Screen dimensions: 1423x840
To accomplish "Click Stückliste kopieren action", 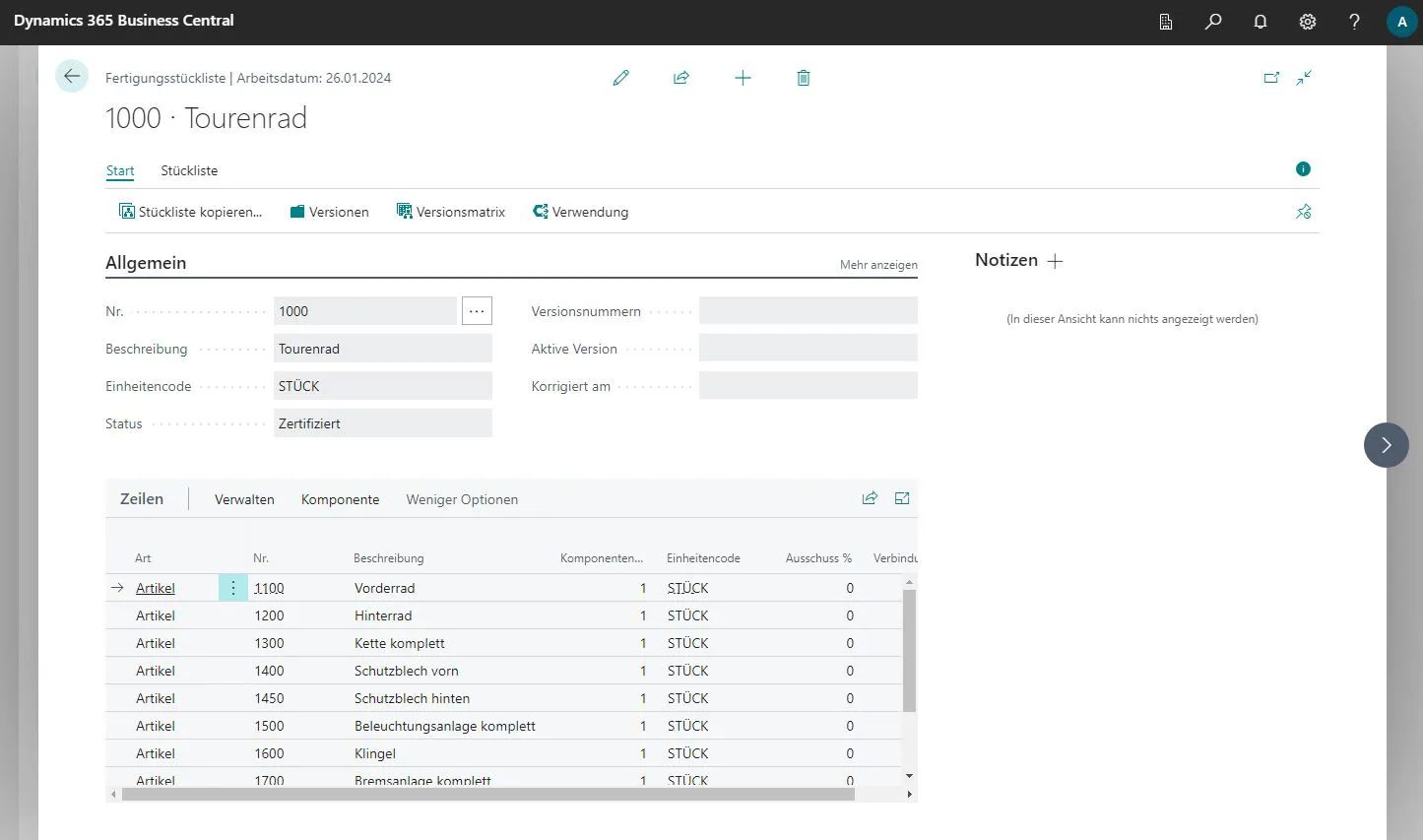I will [x=190, y=212].
